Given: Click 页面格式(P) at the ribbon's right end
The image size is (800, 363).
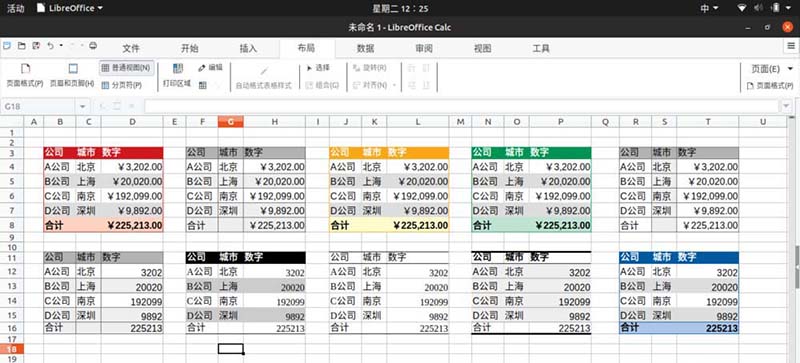Looking at the screenshot, I should [x=770, y=86].
